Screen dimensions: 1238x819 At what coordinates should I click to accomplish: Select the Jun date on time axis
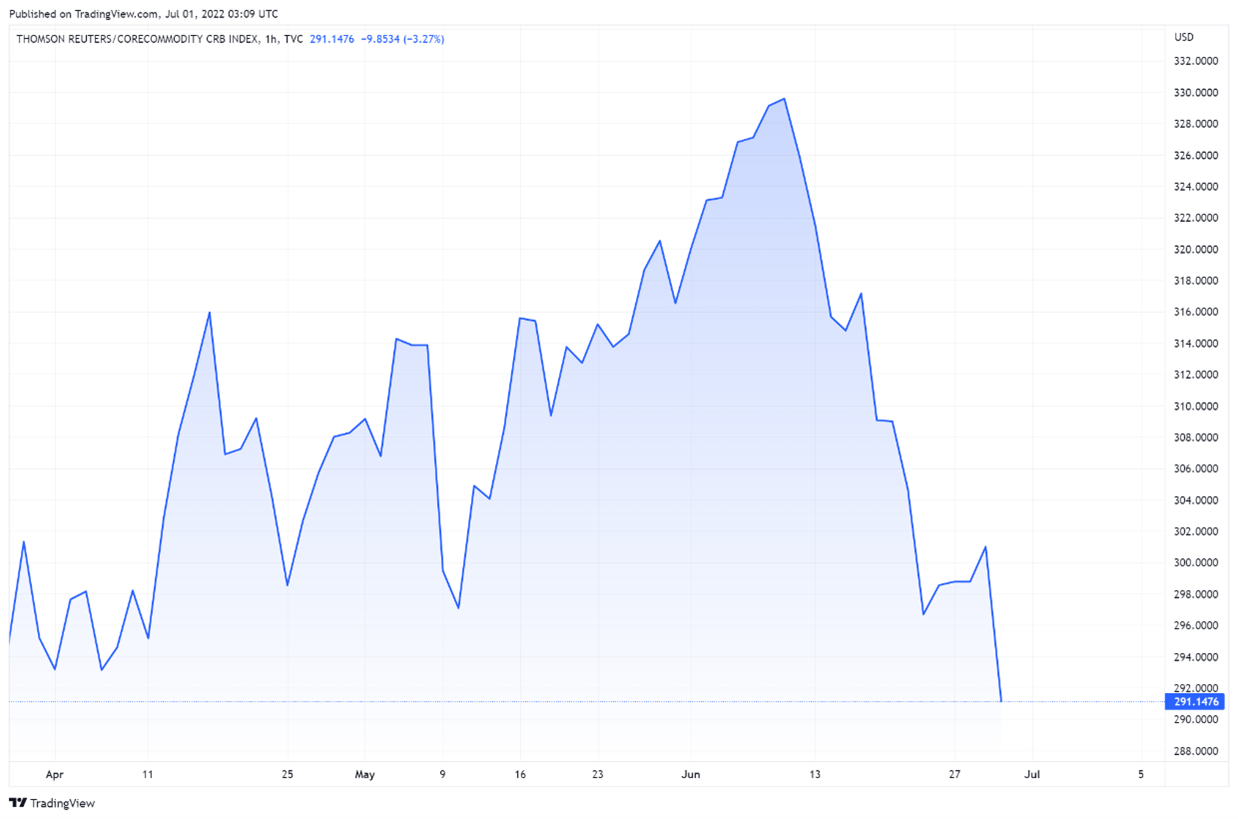point(690,775)
